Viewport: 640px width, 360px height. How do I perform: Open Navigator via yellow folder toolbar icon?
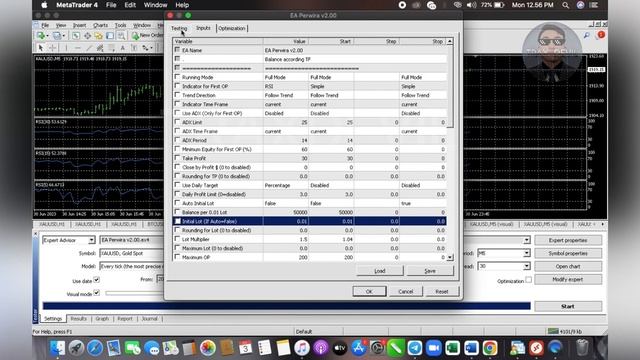[x=98, y=36]
